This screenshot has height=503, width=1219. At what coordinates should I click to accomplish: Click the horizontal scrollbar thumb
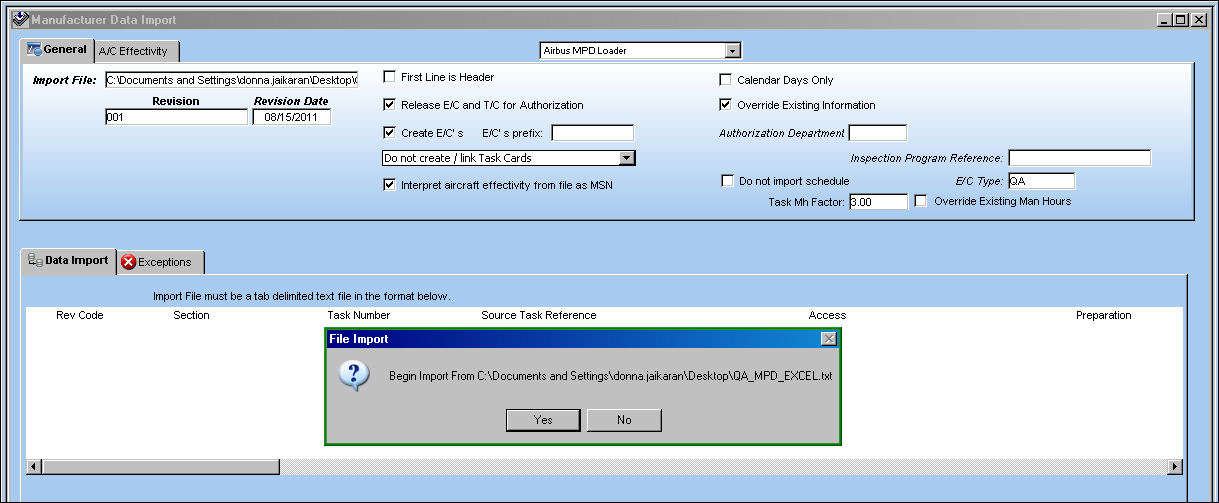tap(161, 467)
